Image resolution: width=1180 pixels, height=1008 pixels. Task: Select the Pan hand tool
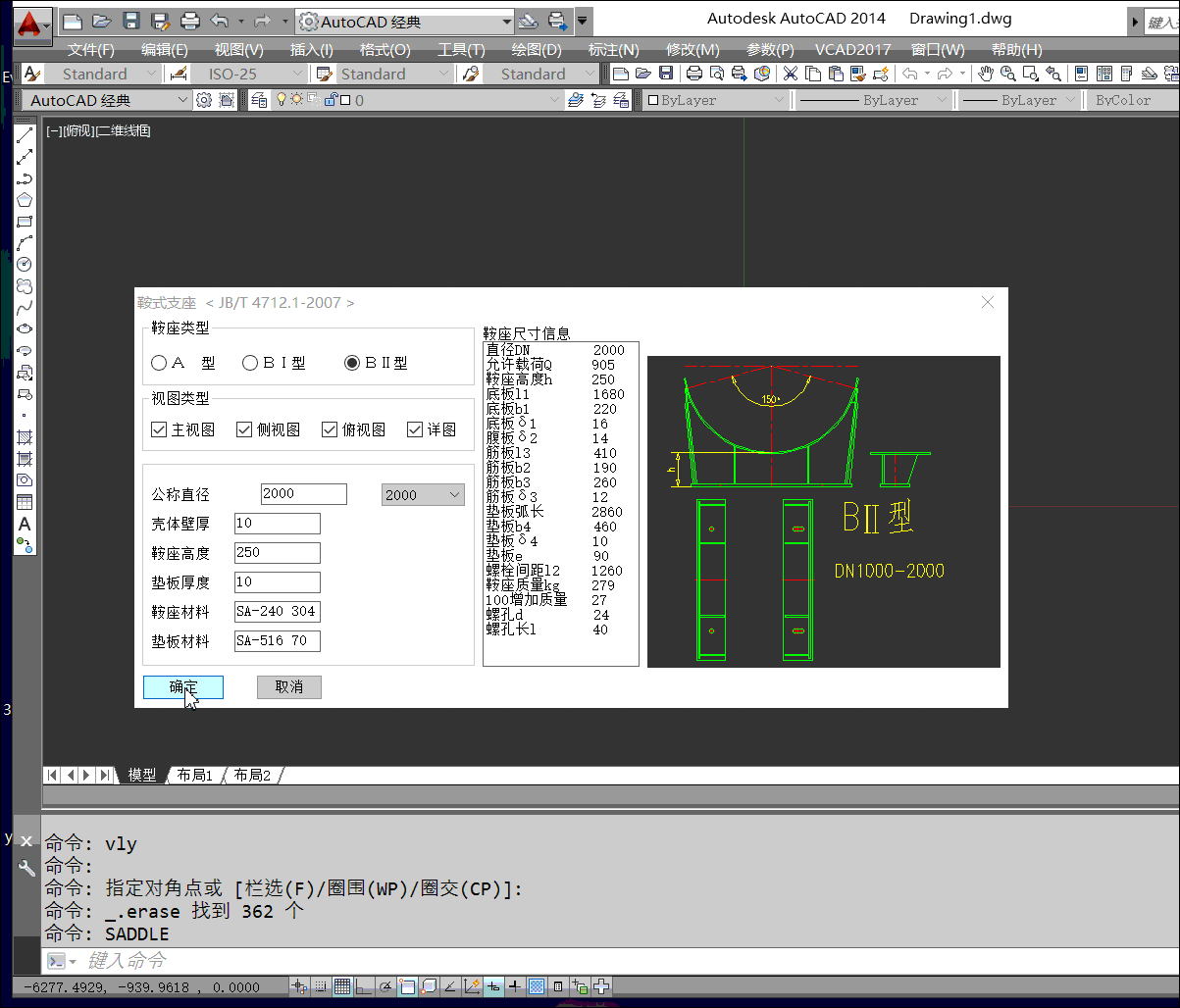pyautogui.click(x=986, y=74)
